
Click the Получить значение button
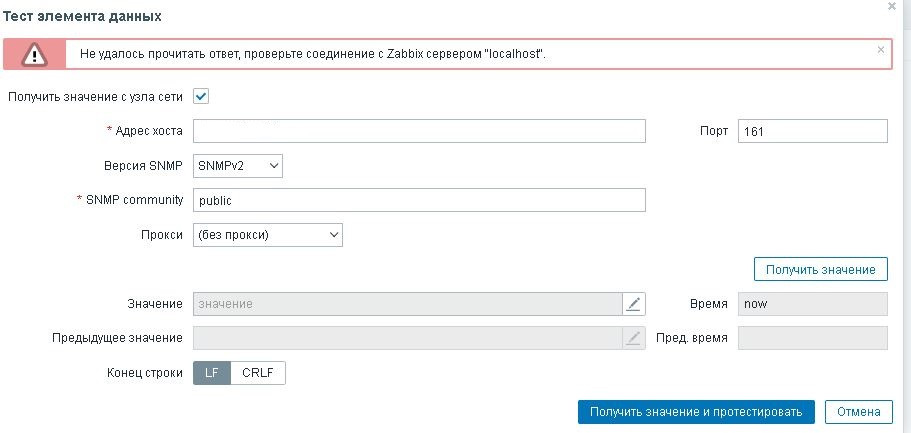[x=820, y=269]
